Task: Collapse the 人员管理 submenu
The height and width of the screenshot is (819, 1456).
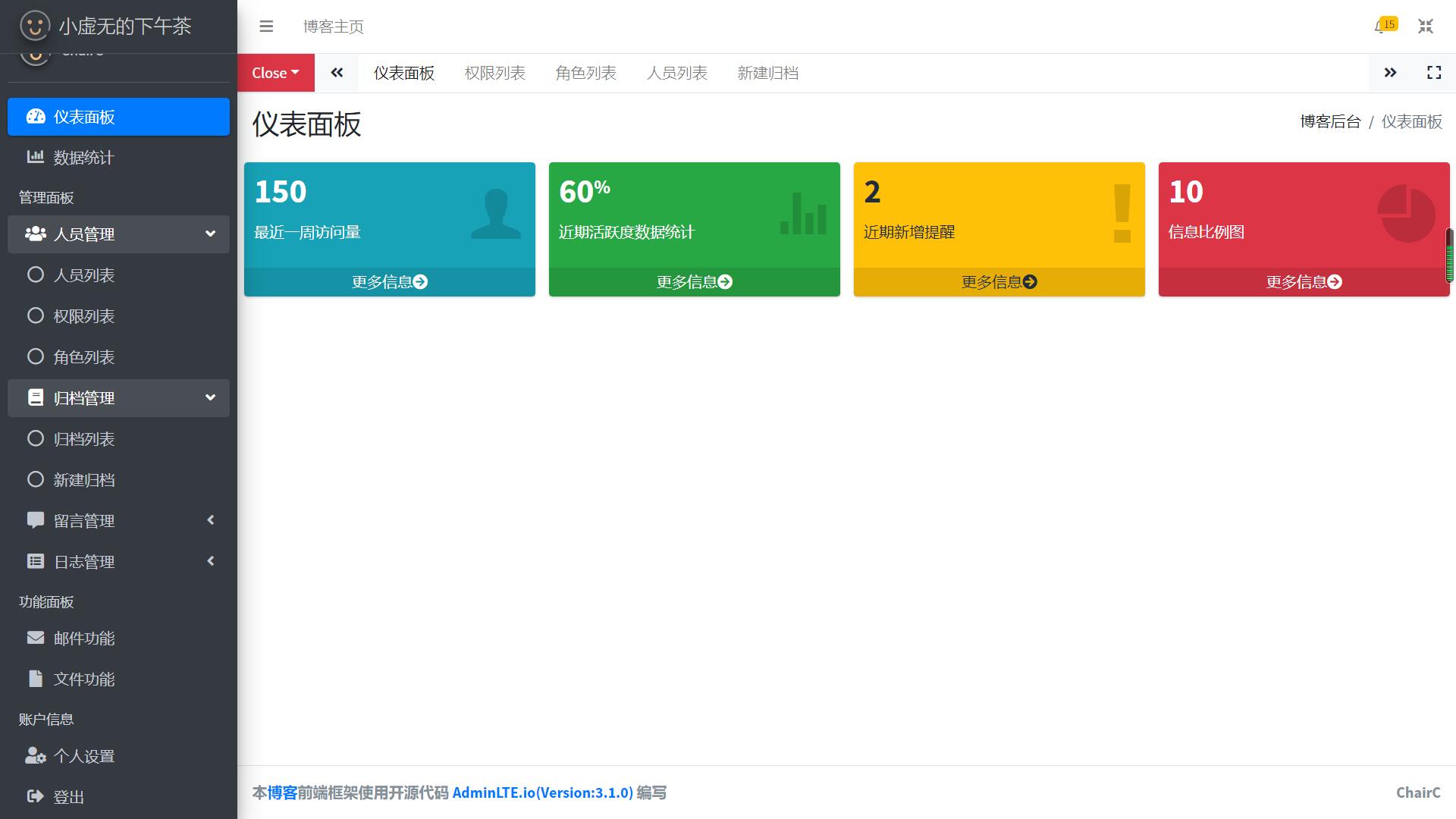Action: pyautogui.click(x=118, y=234)
